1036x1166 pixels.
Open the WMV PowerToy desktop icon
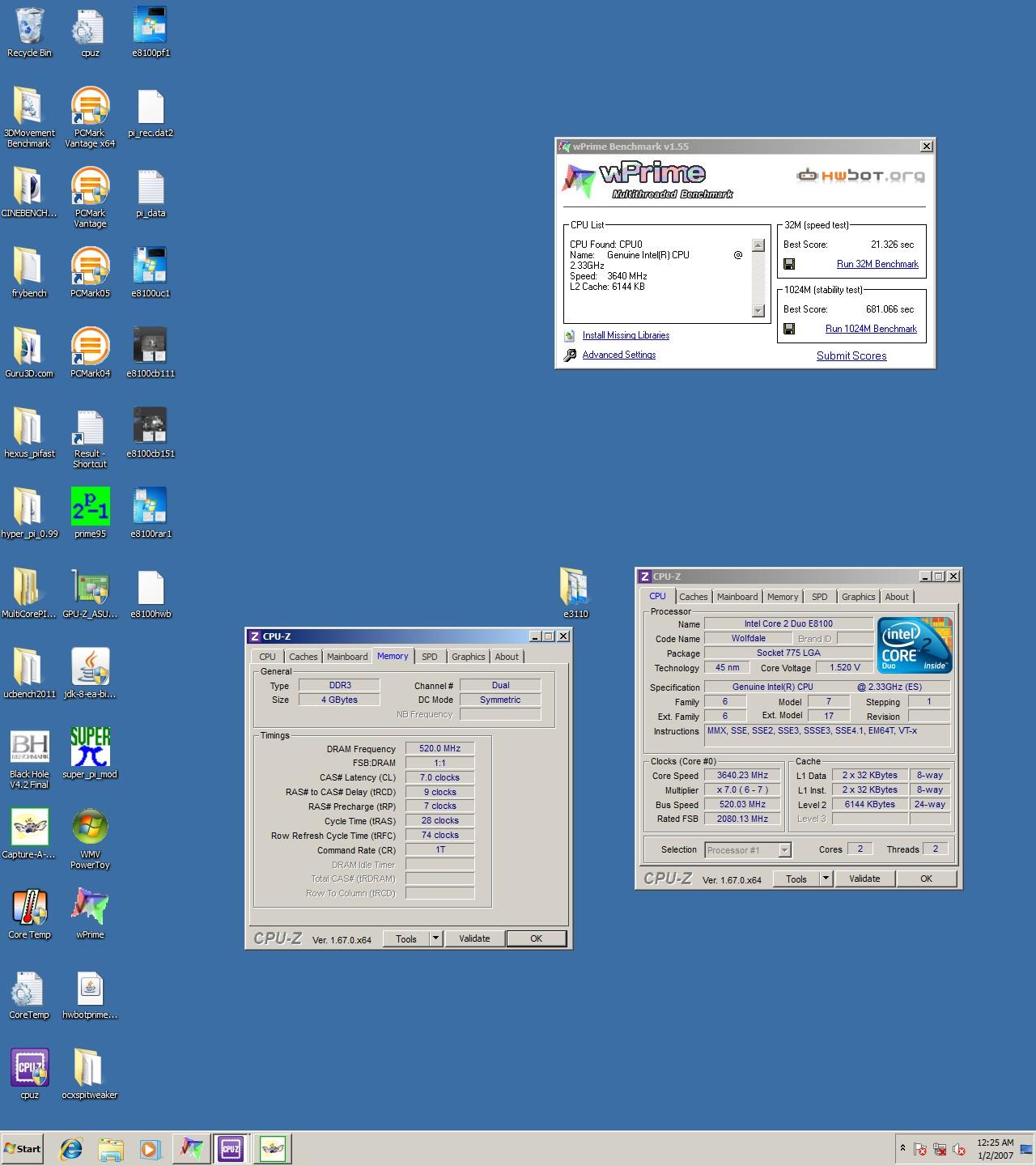90,840
